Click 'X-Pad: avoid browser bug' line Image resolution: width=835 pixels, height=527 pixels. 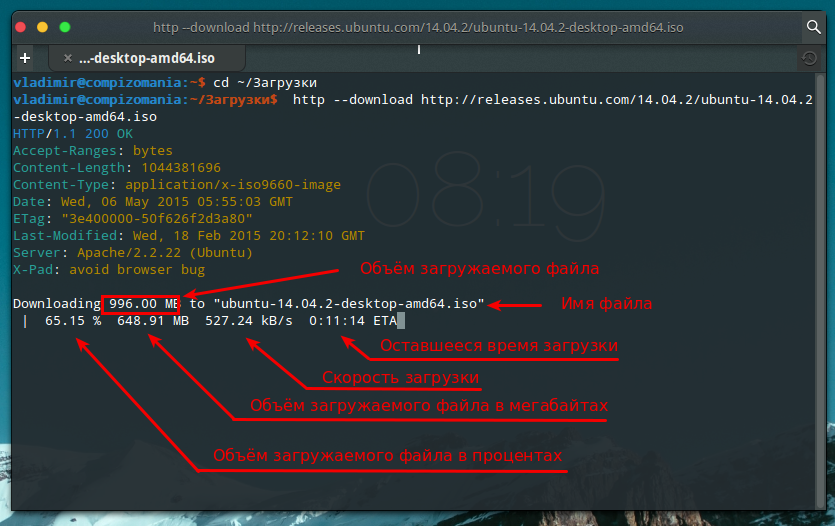pos(109,270)
